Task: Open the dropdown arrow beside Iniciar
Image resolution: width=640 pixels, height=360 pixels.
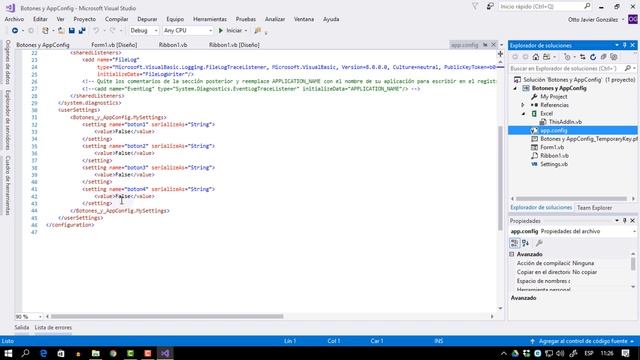Action: [246, 31]
